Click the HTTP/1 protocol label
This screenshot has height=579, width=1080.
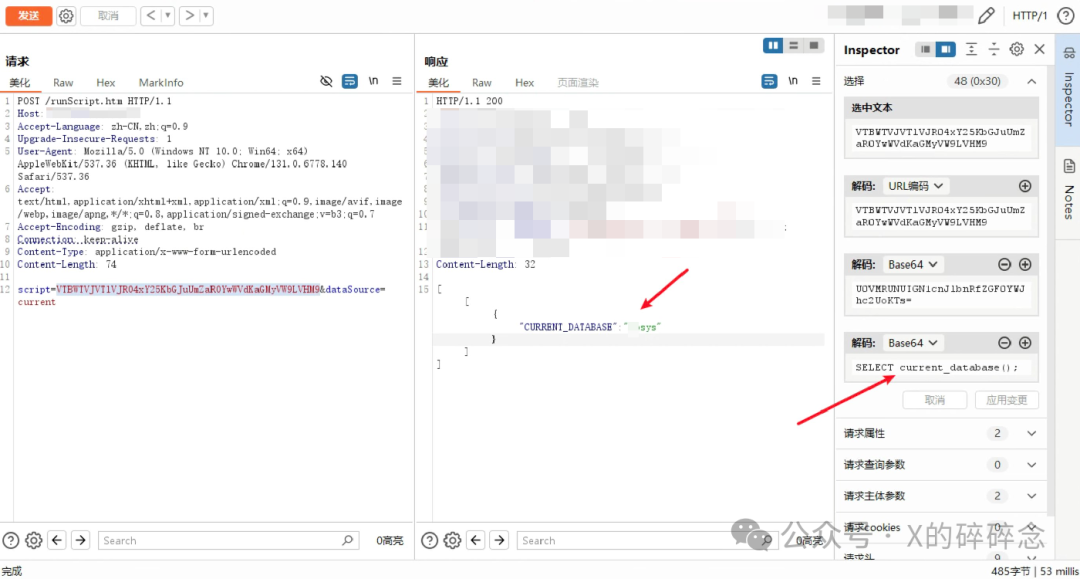pyautogui.click(x=1030, y=15)
